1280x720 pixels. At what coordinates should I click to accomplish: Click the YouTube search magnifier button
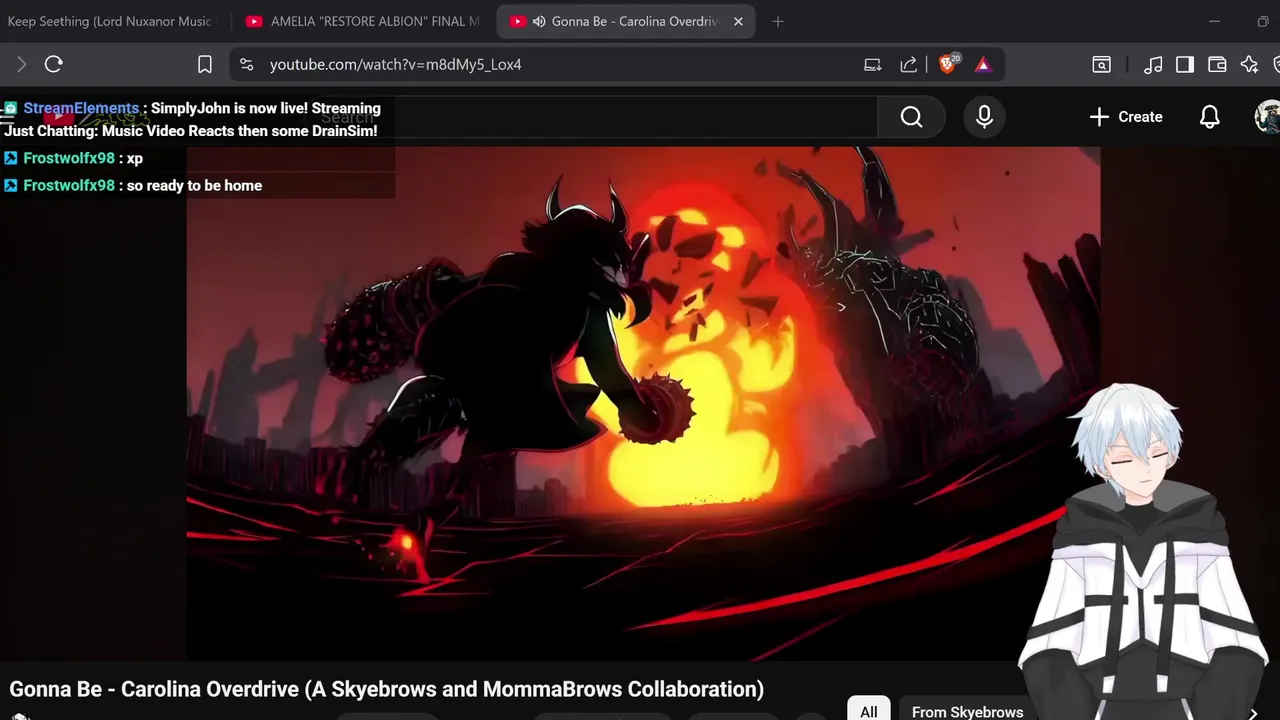[x=911, y=117]
